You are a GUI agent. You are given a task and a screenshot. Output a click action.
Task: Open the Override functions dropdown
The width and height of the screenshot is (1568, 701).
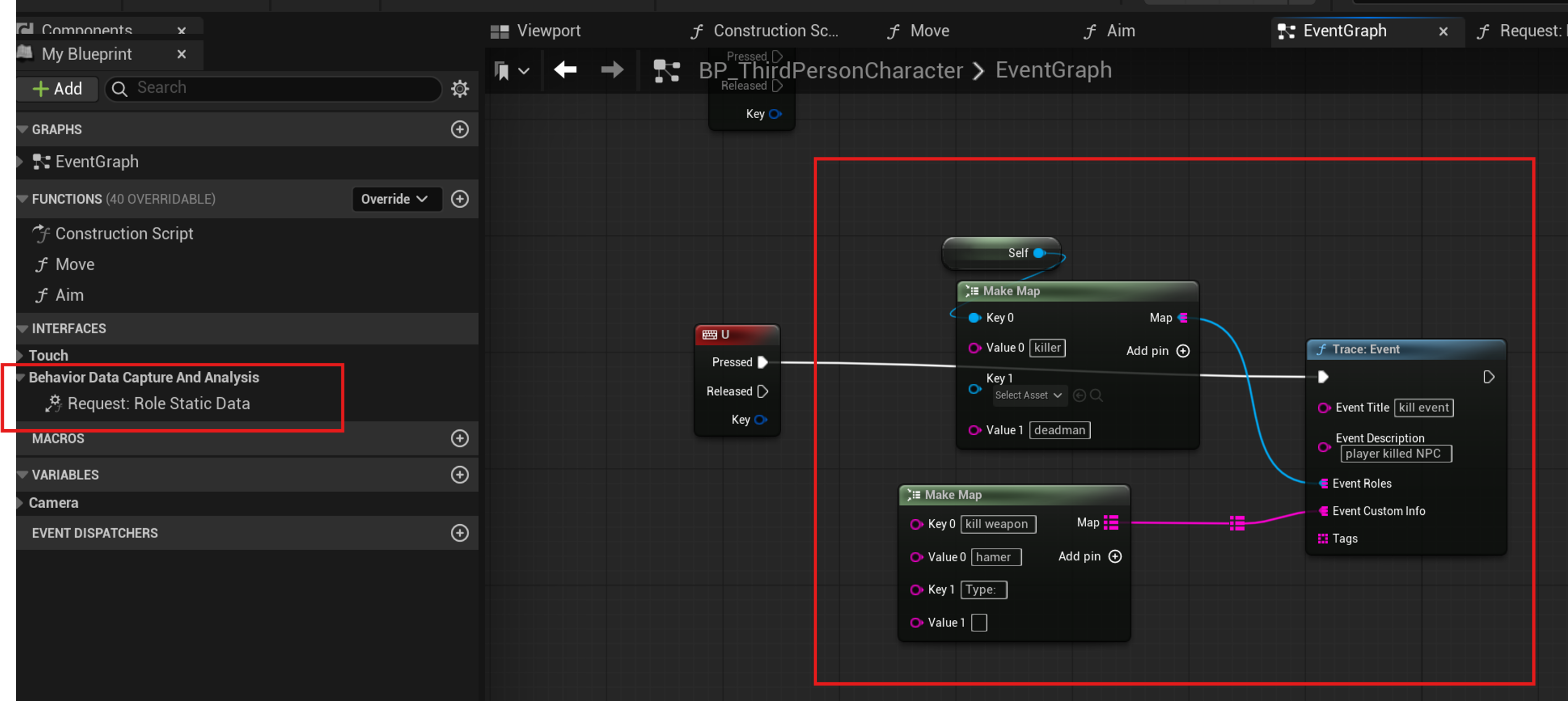tap(396, 199)
